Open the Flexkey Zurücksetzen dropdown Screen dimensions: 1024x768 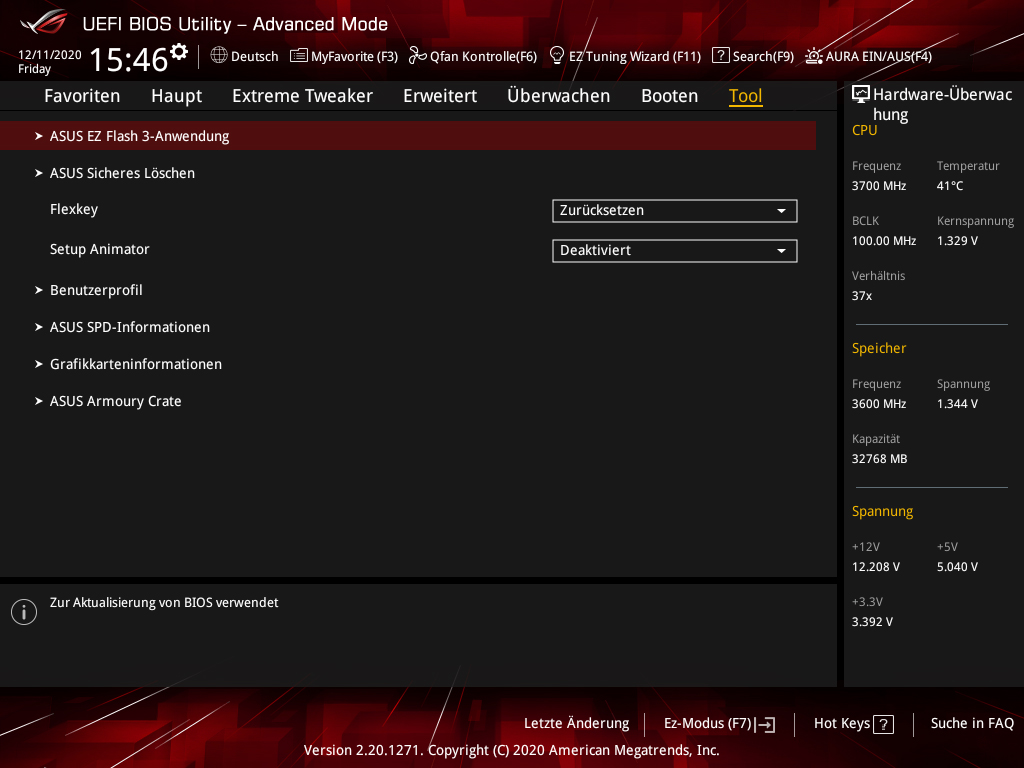click(675, 211)
